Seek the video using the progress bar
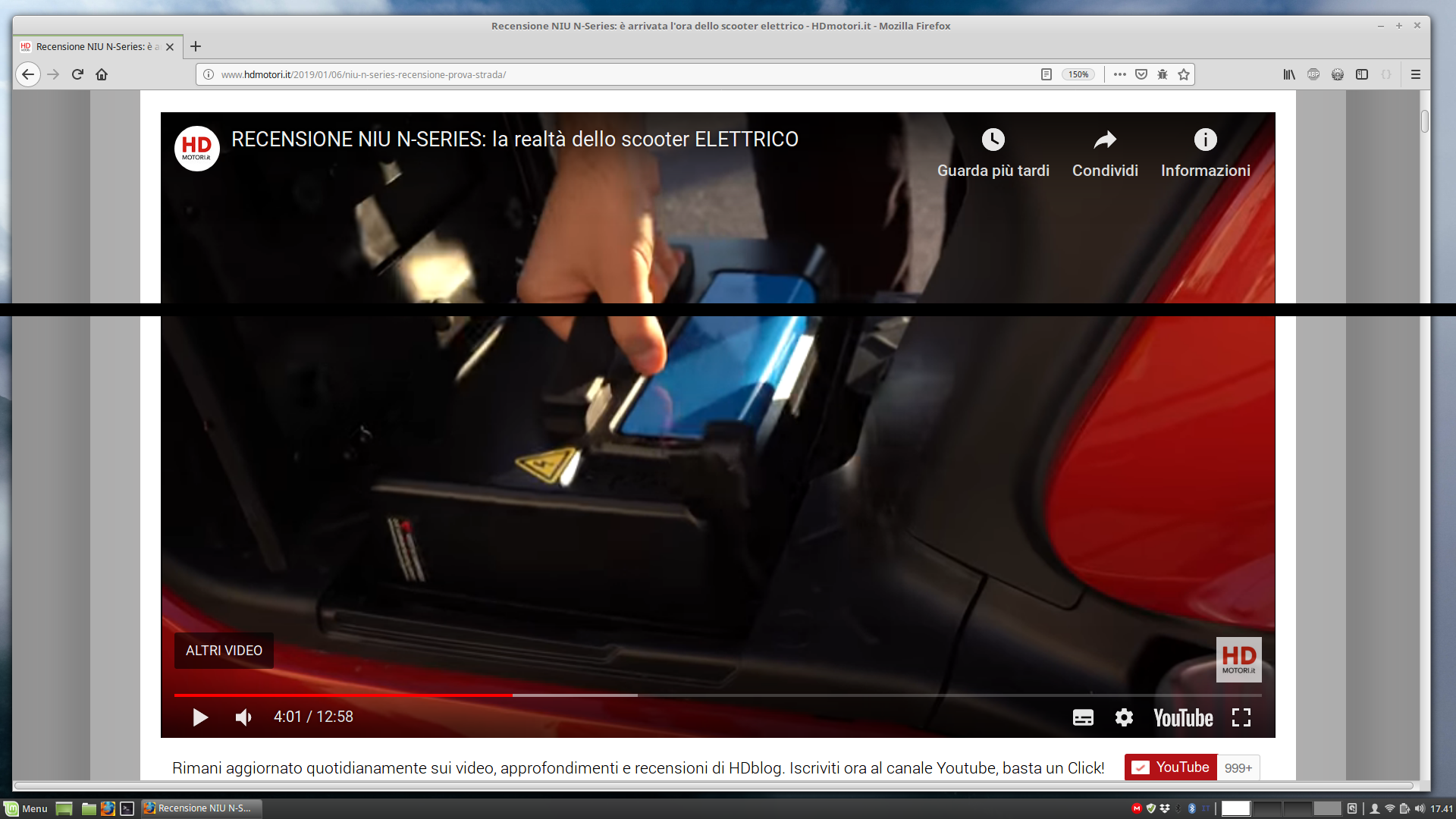Image resolution: width=1456 pixels, height=819 pixels. 717,695
